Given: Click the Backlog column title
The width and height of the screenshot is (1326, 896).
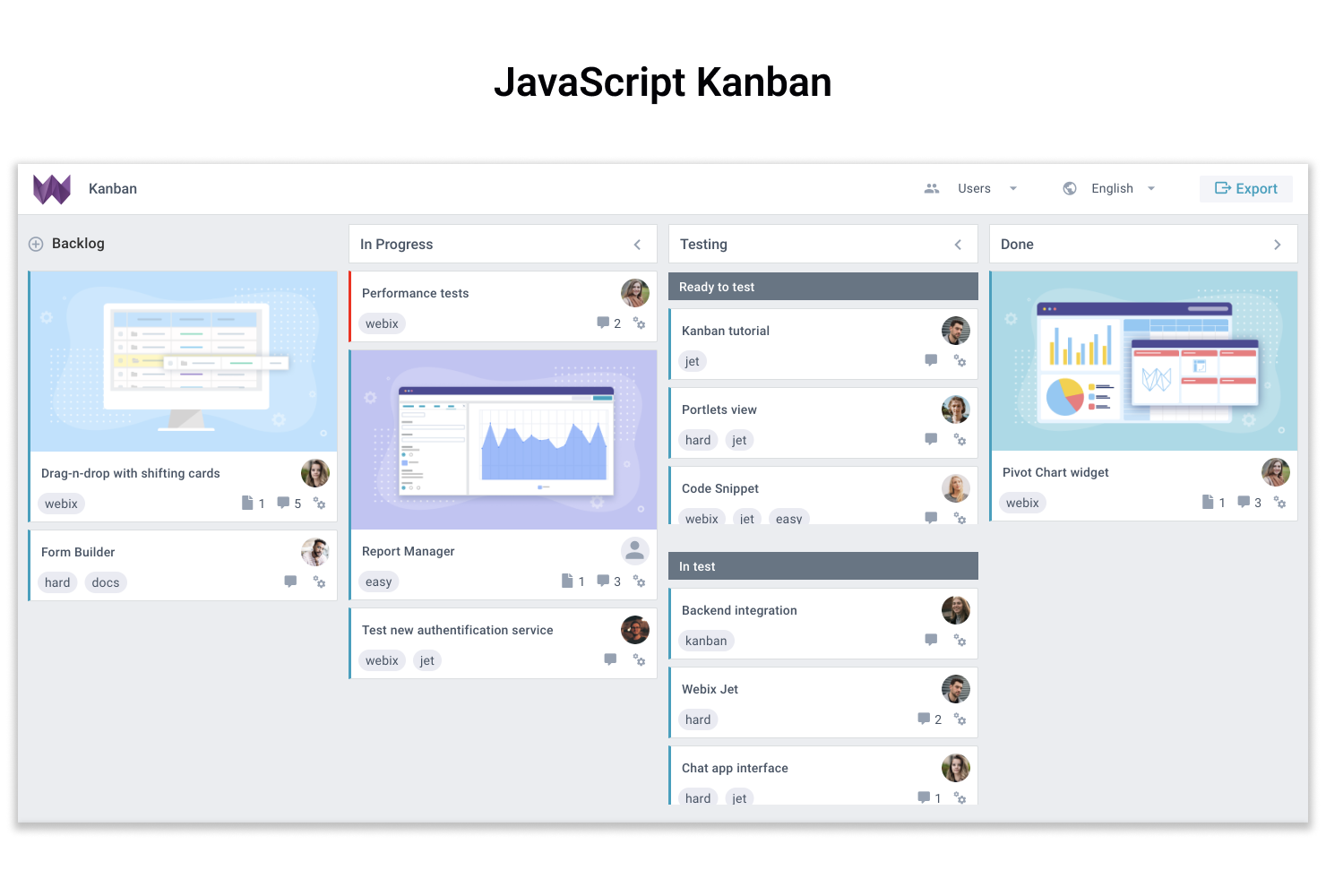Looking at the screenshot, I should (x=78, y=244).
